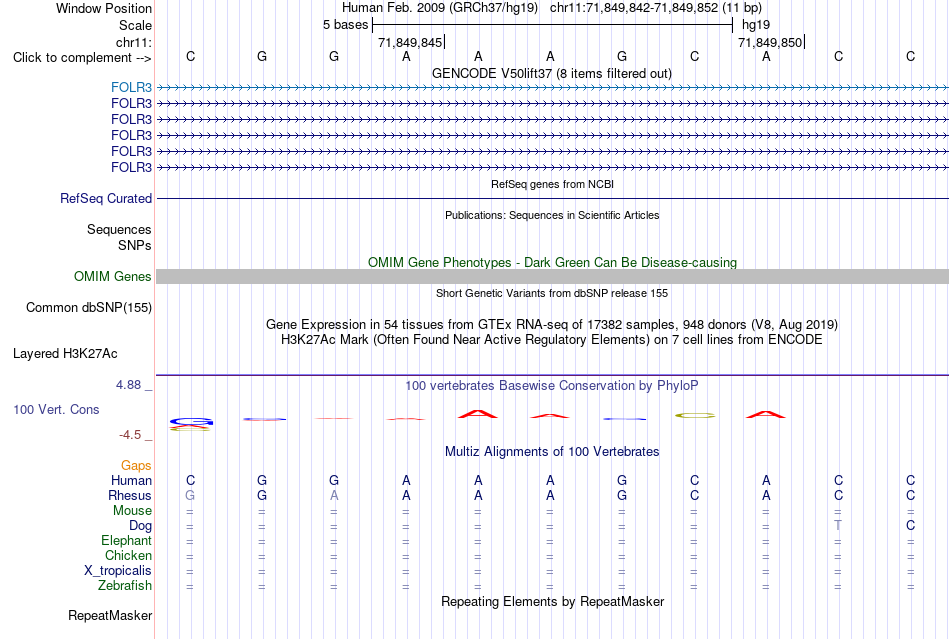The image size is (950, 639).
Task: Select the Zebrafish alignment row label
Action: click(x=125, y=586)
